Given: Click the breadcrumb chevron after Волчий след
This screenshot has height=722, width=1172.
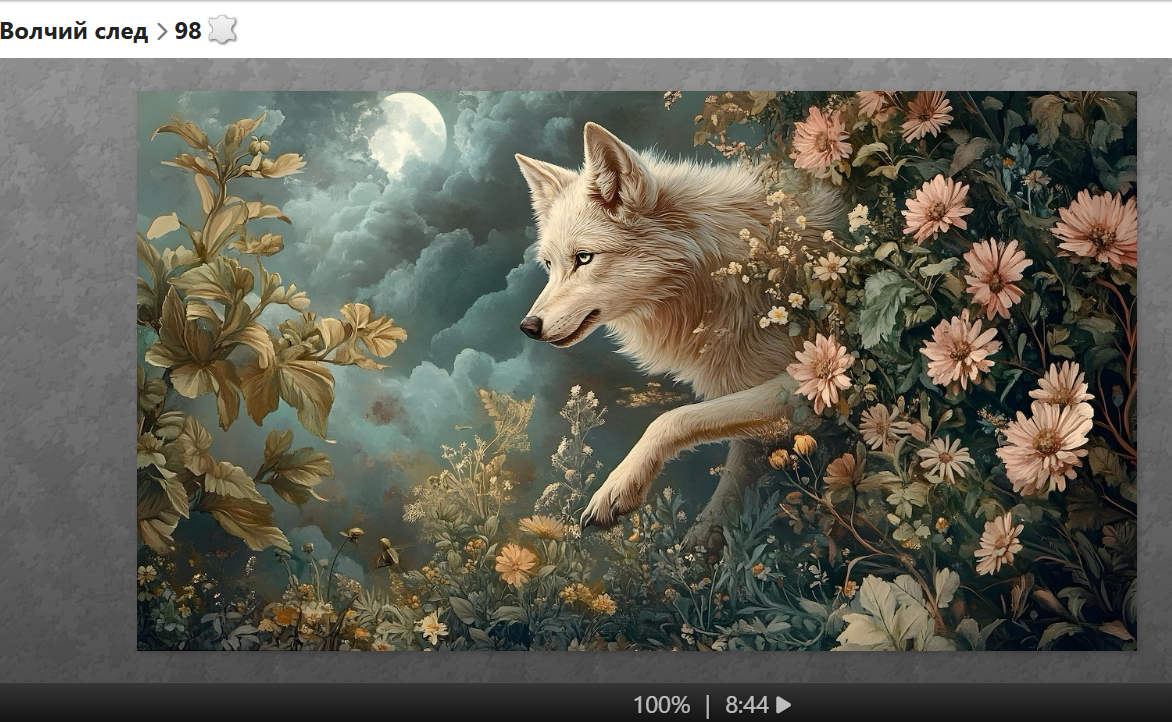Looking at the screenshot, I should [161, 31].
